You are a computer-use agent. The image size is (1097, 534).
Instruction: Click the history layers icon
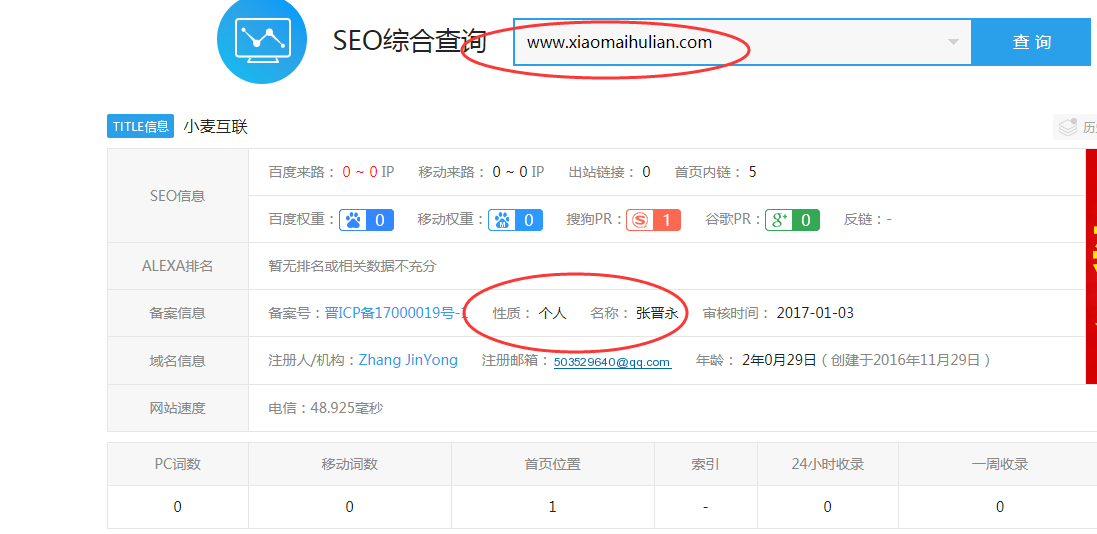pos(1068,127)
